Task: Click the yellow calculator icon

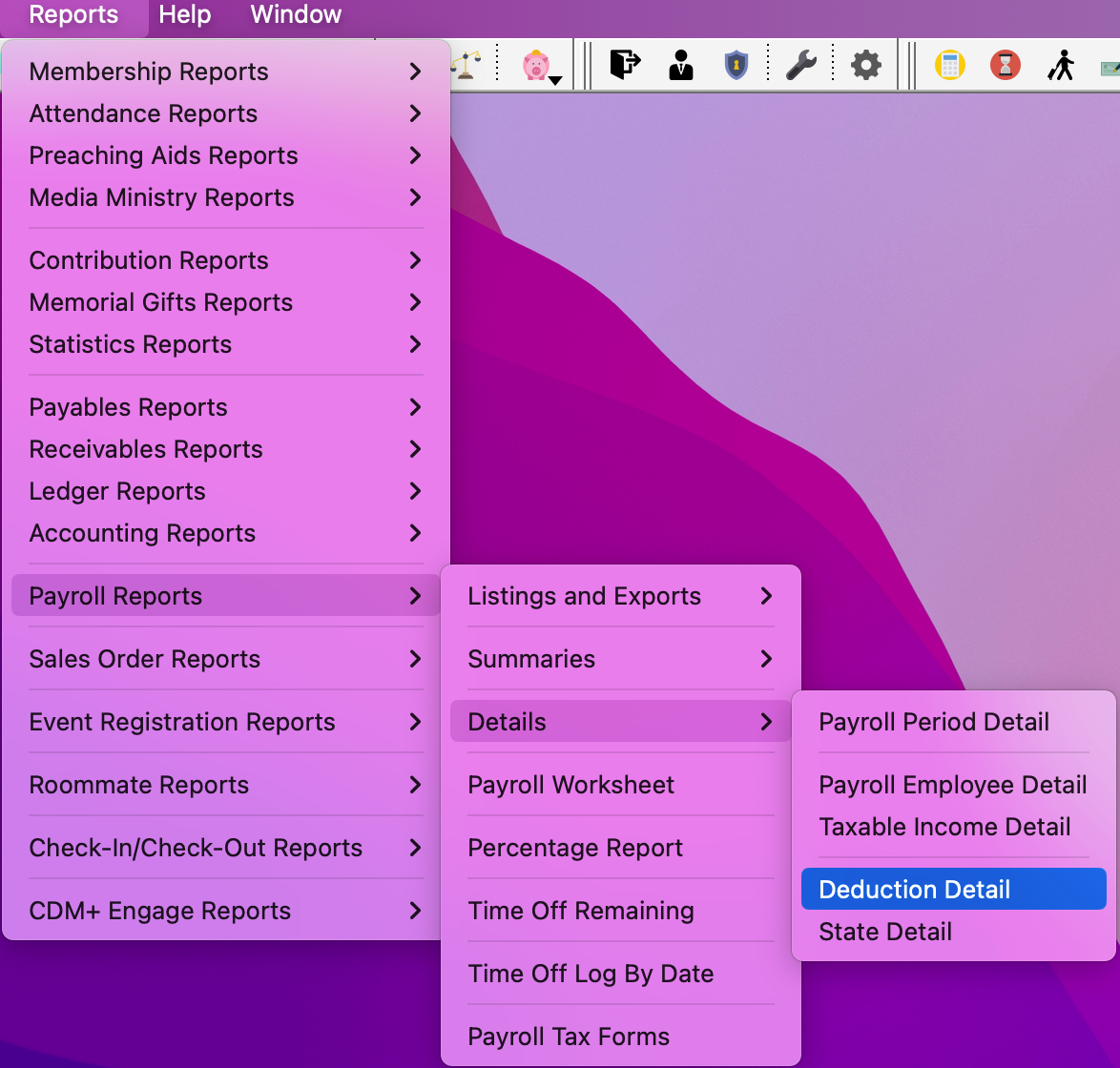Action: [949, 65]
